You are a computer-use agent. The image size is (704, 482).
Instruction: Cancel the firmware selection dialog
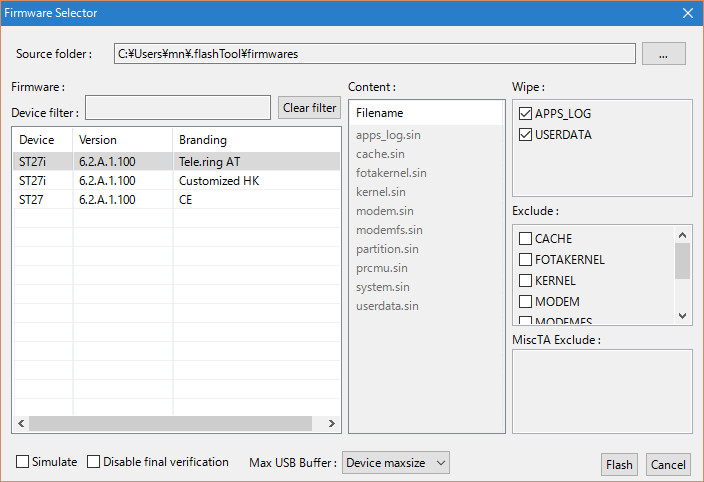[x=668, y=464]
